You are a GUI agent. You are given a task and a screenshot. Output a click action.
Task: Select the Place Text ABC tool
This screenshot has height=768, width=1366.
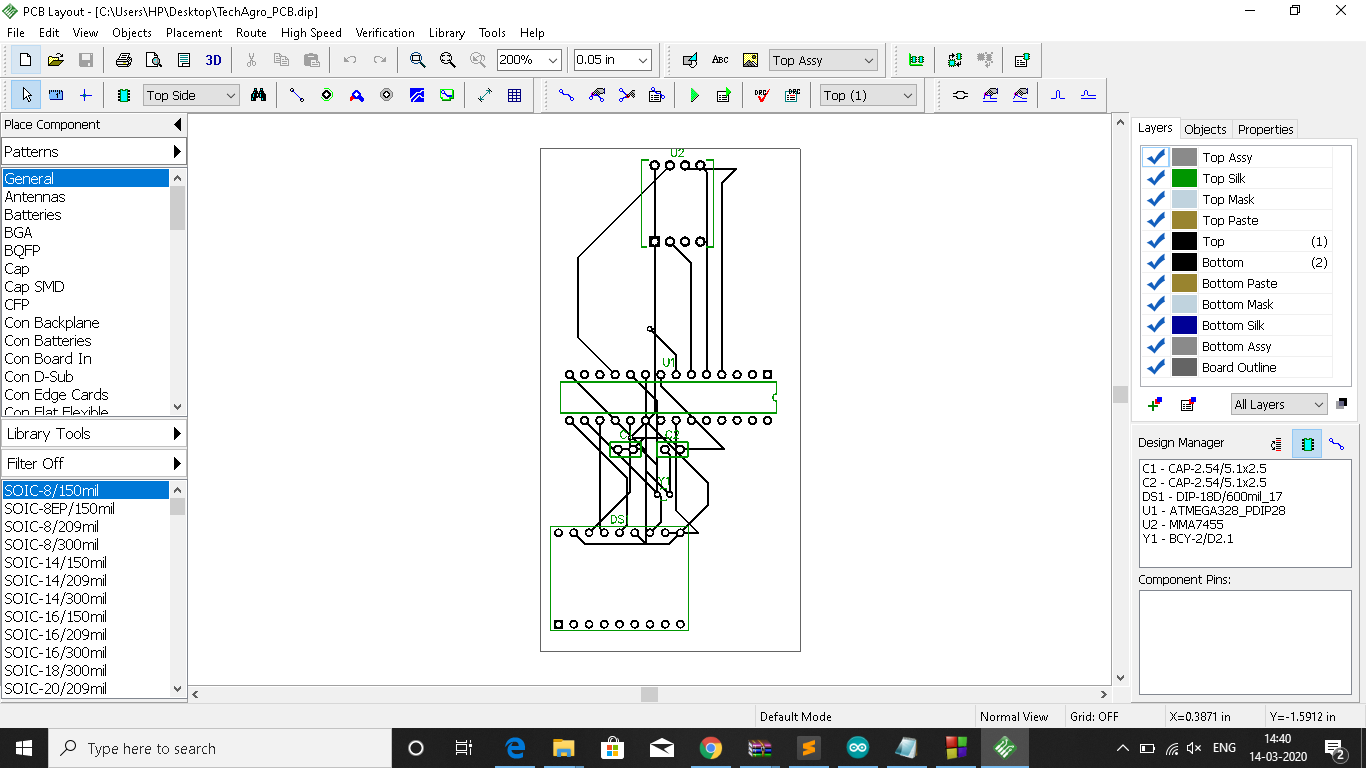(720, 60)
